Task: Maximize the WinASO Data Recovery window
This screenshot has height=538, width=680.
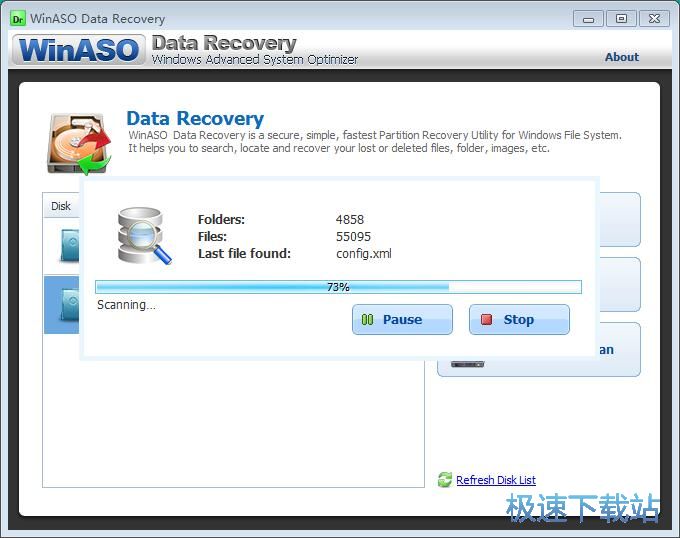Action: [x=621, y=19]
